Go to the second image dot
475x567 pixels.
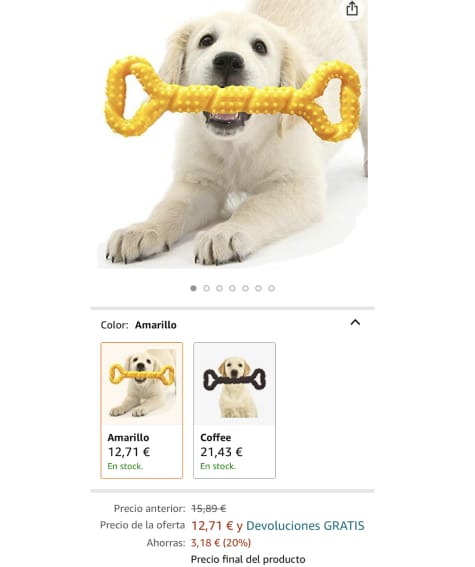click(206, 288)
